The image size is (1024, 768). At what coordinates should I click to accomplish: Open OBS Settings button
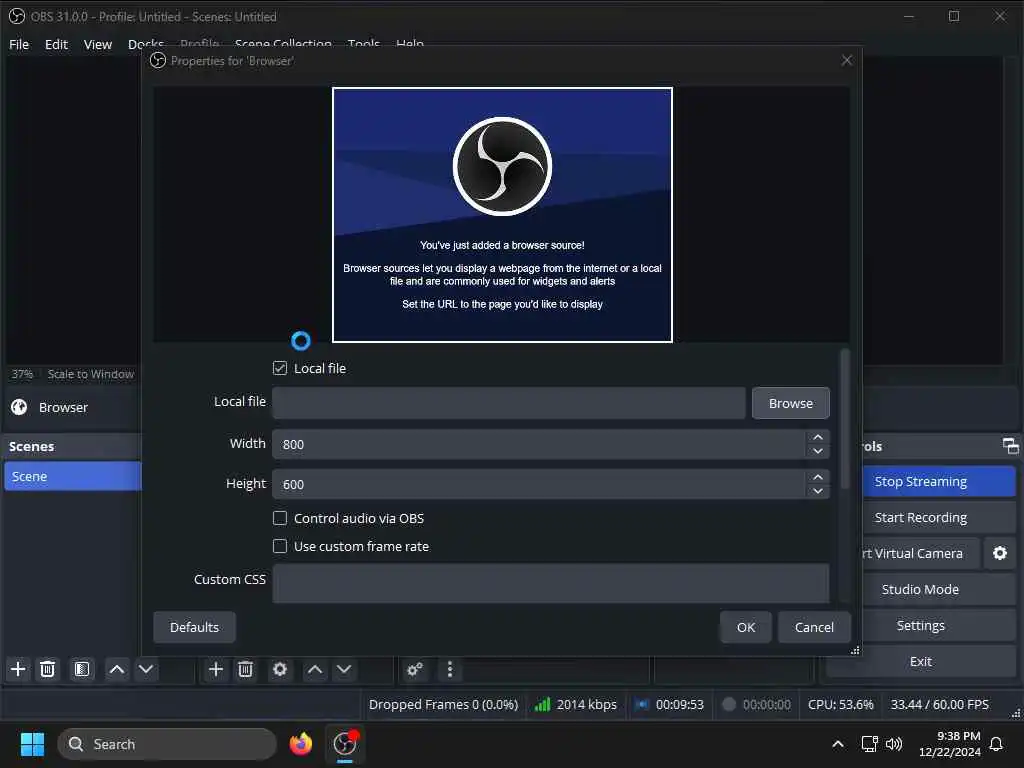coord(938,626)
